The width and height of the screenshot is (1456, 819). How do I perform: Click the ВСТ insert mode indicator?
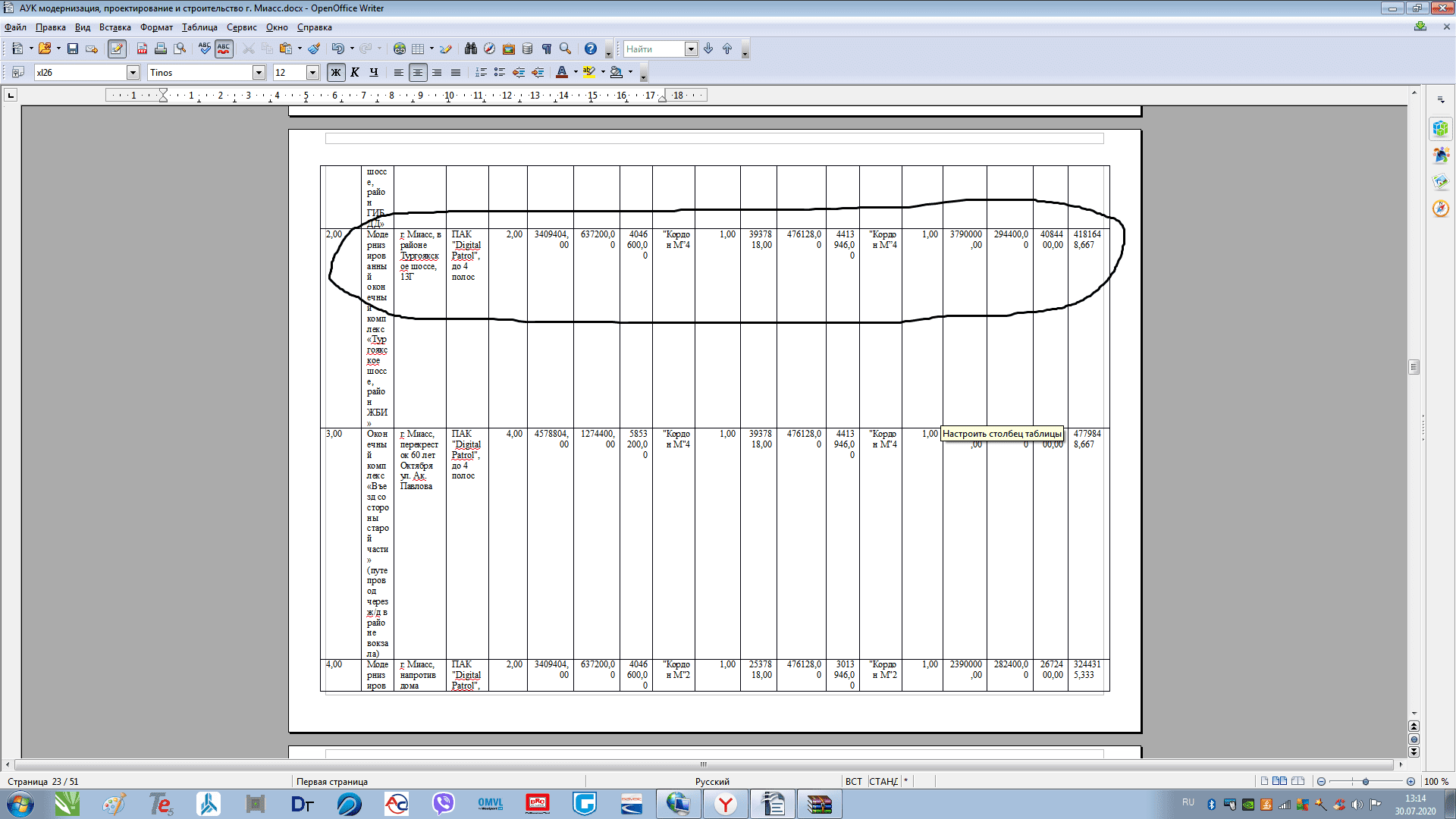[854, 781]
